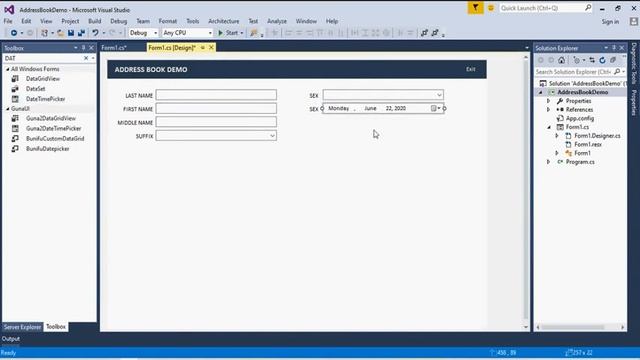This screenshot has width=640, height=360.
Task: Click the account icon beside Sign in
Action: click(633, 22)
